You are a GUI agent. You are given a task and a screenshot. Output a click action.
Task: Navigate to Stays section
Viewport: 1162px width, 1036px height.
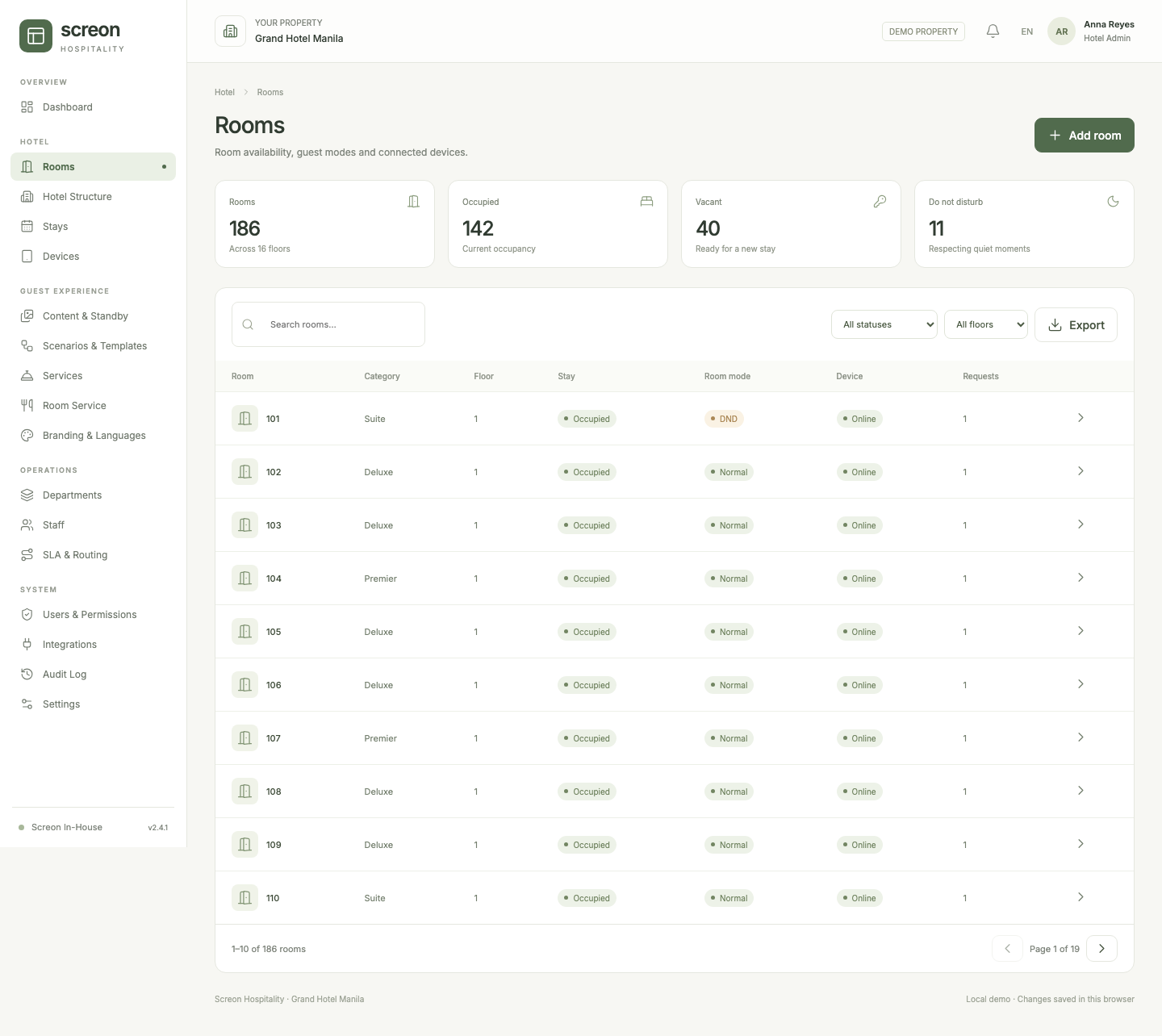[x=93, y=227]
